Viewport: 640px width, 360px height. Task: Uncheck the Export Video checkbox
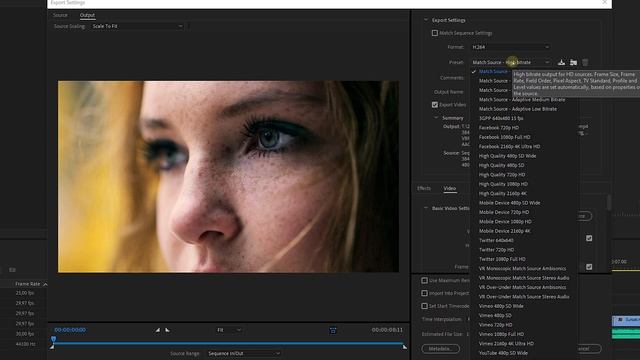point(435,105)
